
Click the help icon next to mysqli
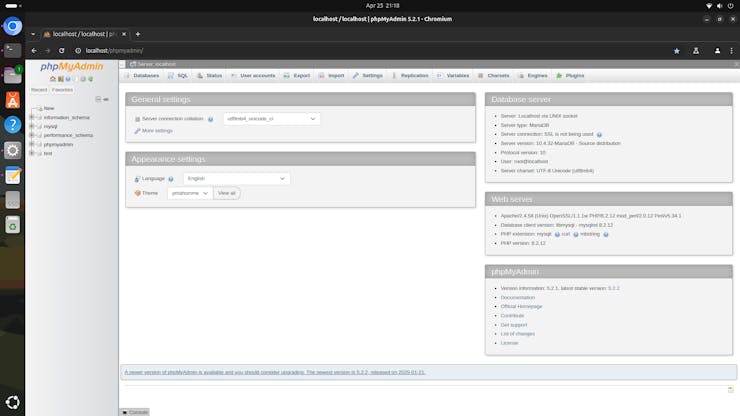point(557,234)
